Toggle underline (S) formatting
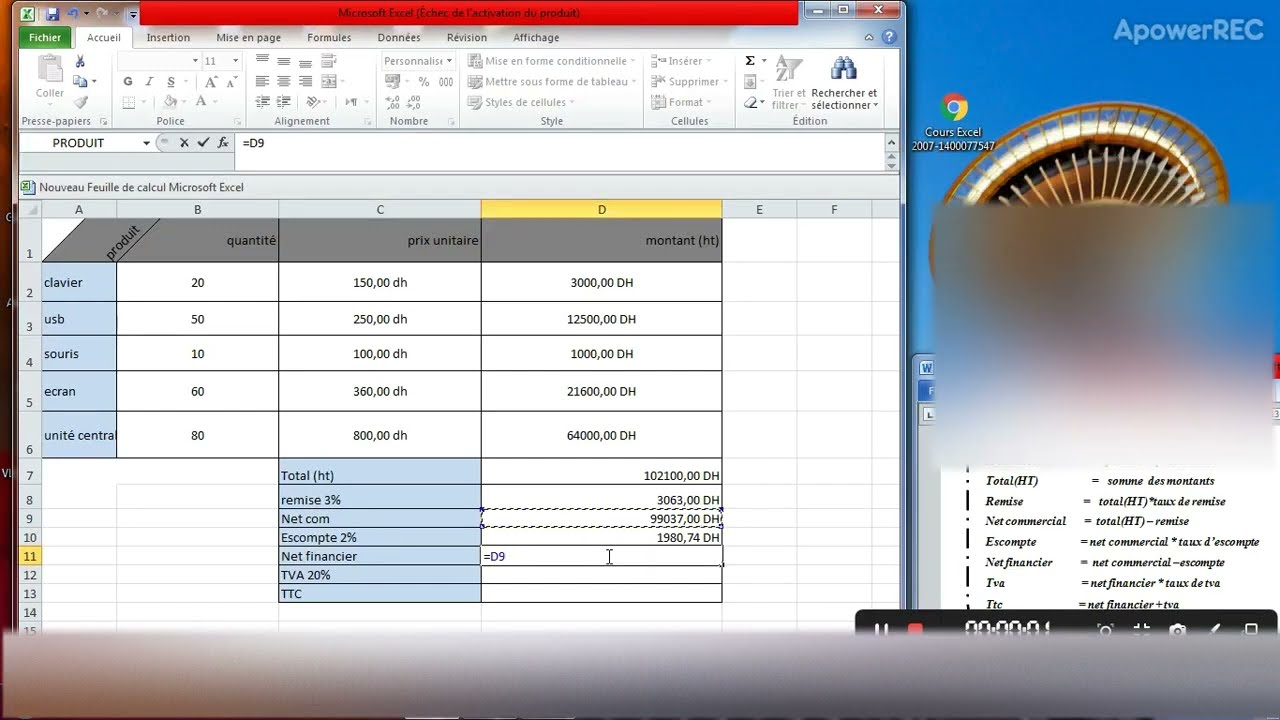This screenshot has height=720, width=1280. (171, 82)
